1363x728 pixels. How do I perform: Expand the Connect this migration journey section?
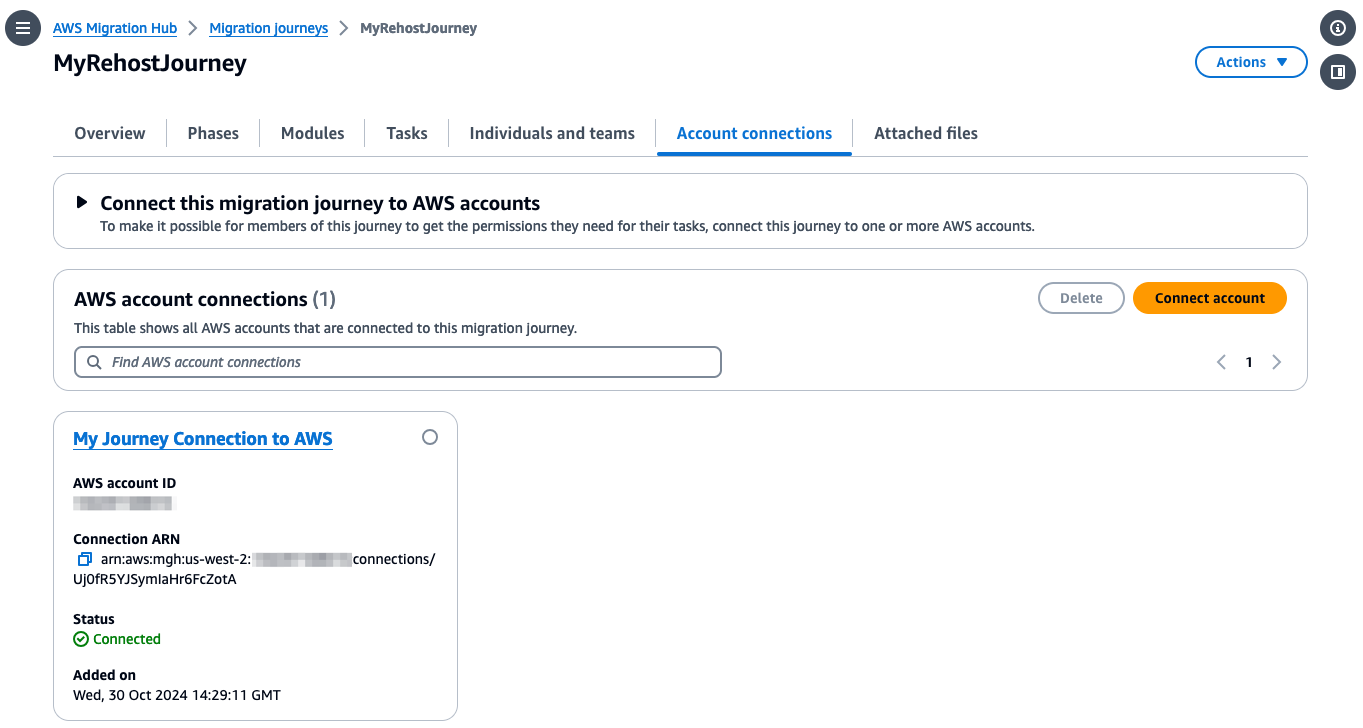(x=82, y=201)
